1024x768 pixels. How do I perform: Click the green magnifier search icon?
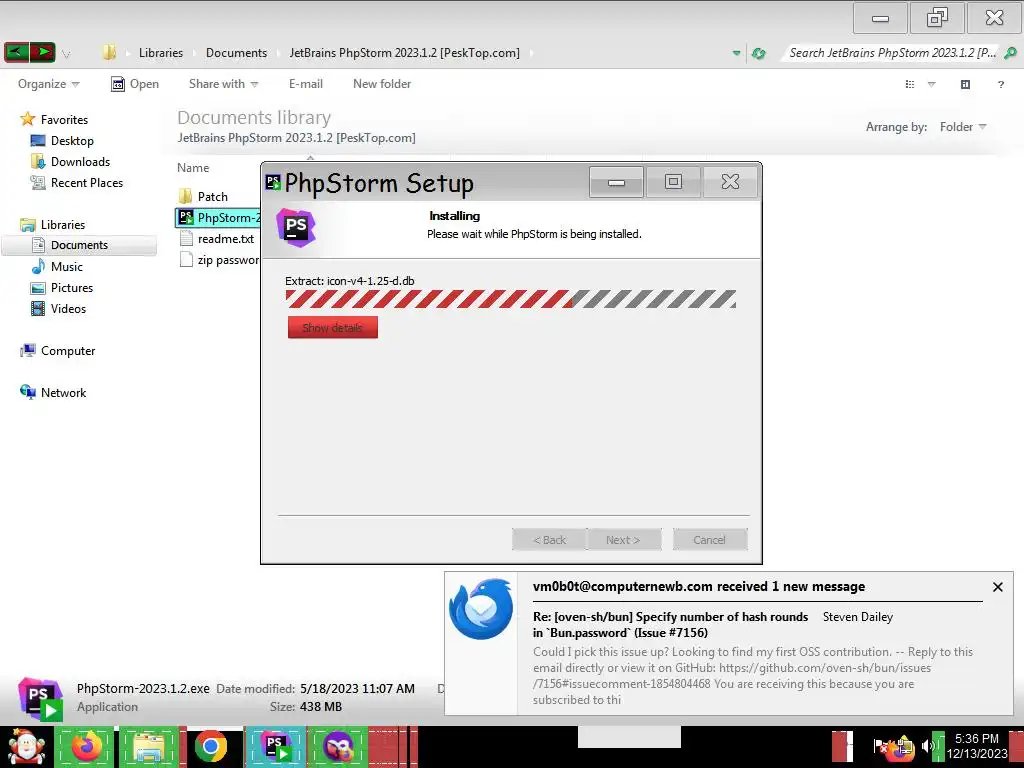1010,53
